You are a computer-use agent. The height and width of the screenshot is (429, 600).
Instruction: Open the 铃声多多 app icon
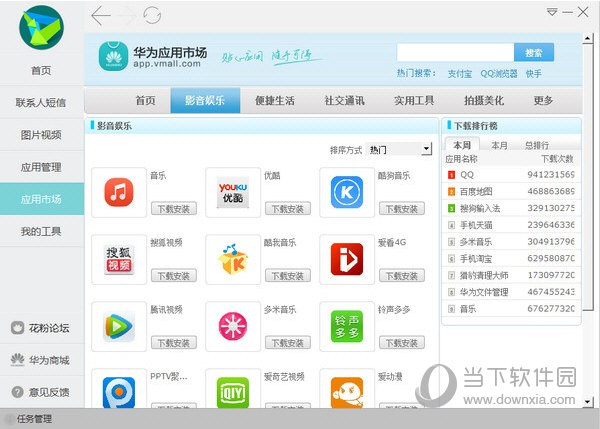coord(347,326)
